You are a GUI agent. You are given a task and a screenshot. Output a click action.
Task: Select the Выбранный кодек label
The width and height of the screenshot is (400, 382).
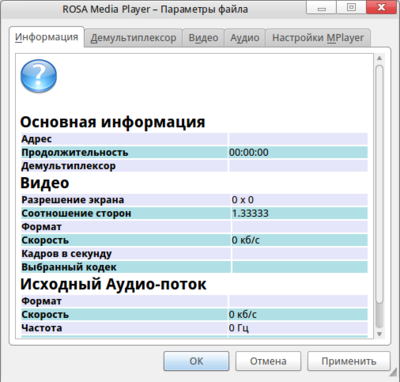click(x=69, y=267)
